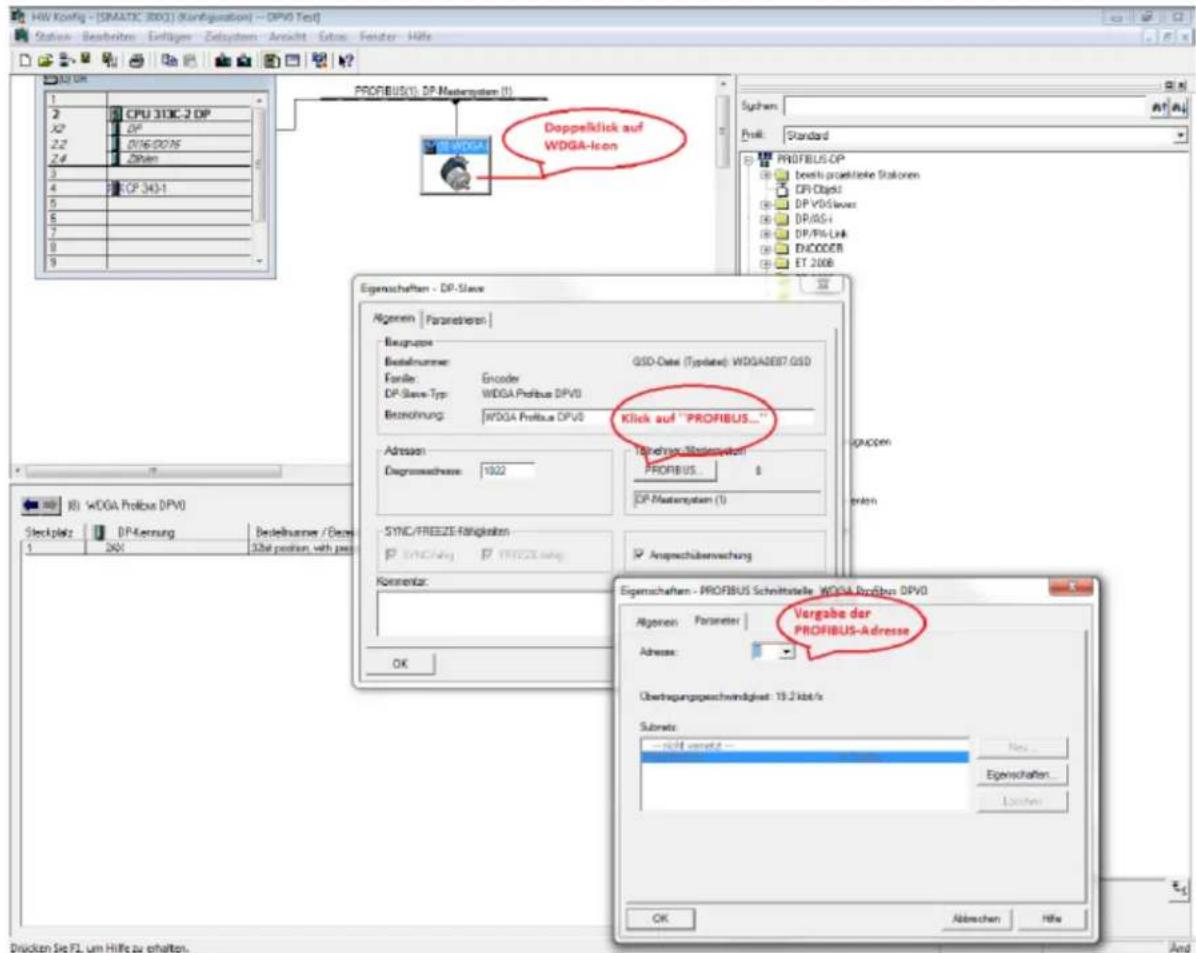Screen dimensions: 1196x953
Task: Open the Bearbeiten menu
Action: tap(108, 37)
